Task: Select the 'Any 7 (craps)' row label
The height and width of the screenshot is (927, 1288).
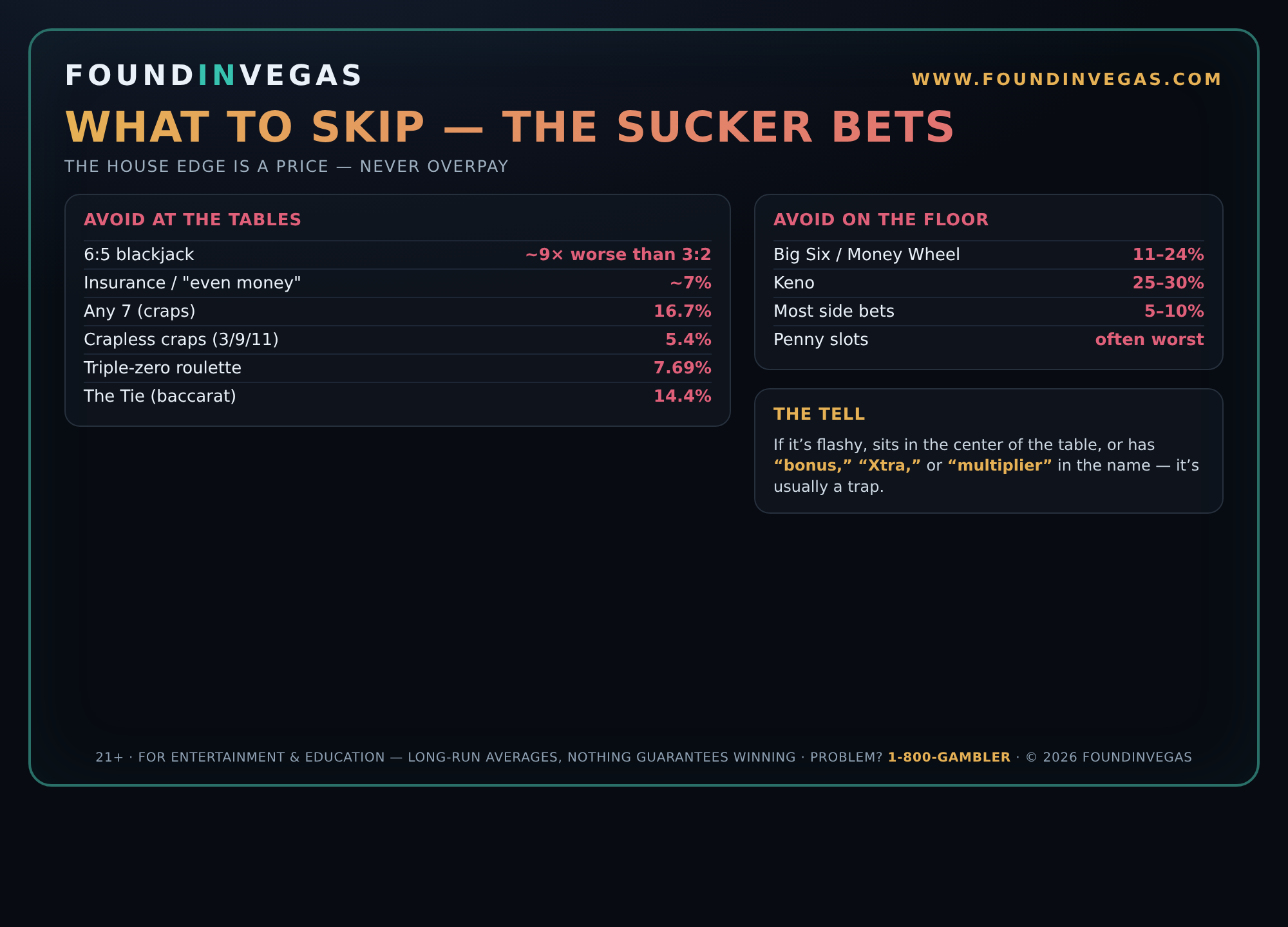Action: click(140, 312)
